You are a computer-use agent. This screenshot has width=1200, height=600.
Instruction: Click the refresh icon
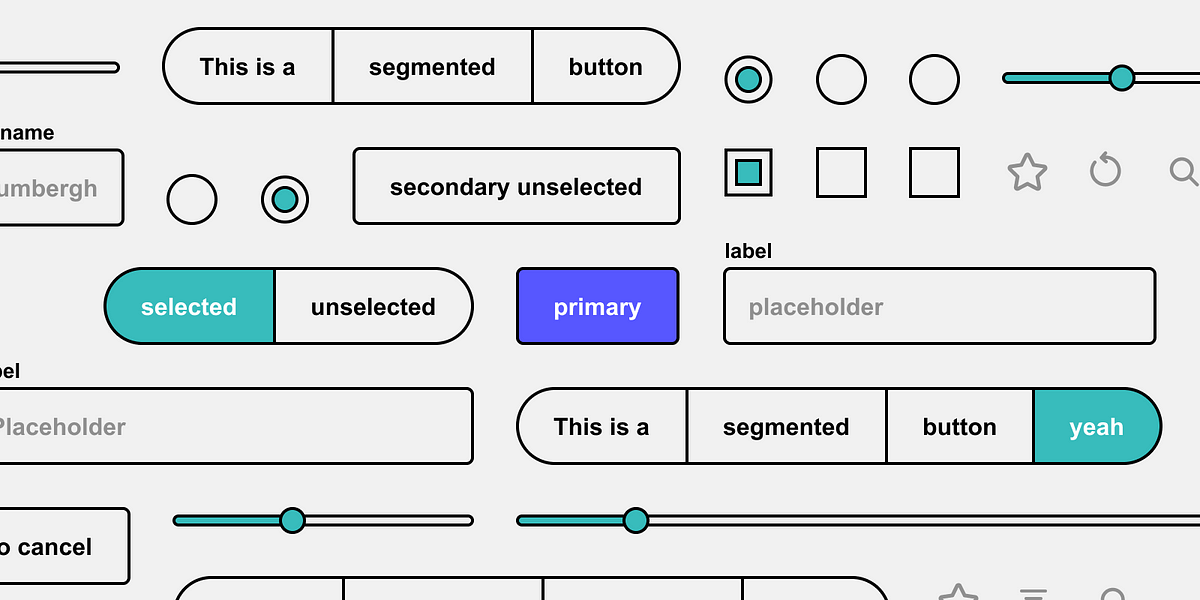coord(1105,171)
